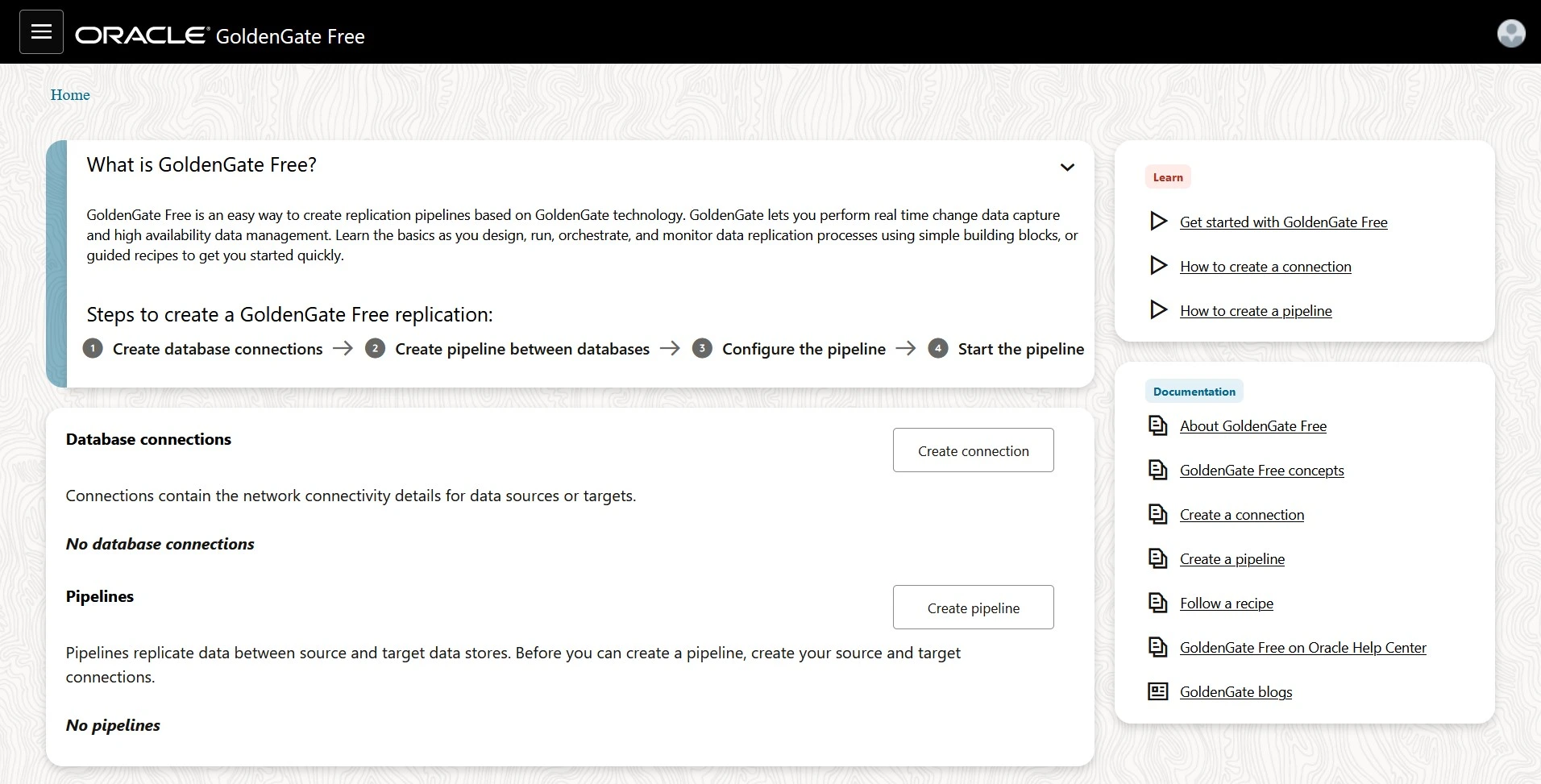Click document icon beside GoldenGate Free concepts
The width and height of the screenshot is (1541, 784).
[x=1157, y=470]
